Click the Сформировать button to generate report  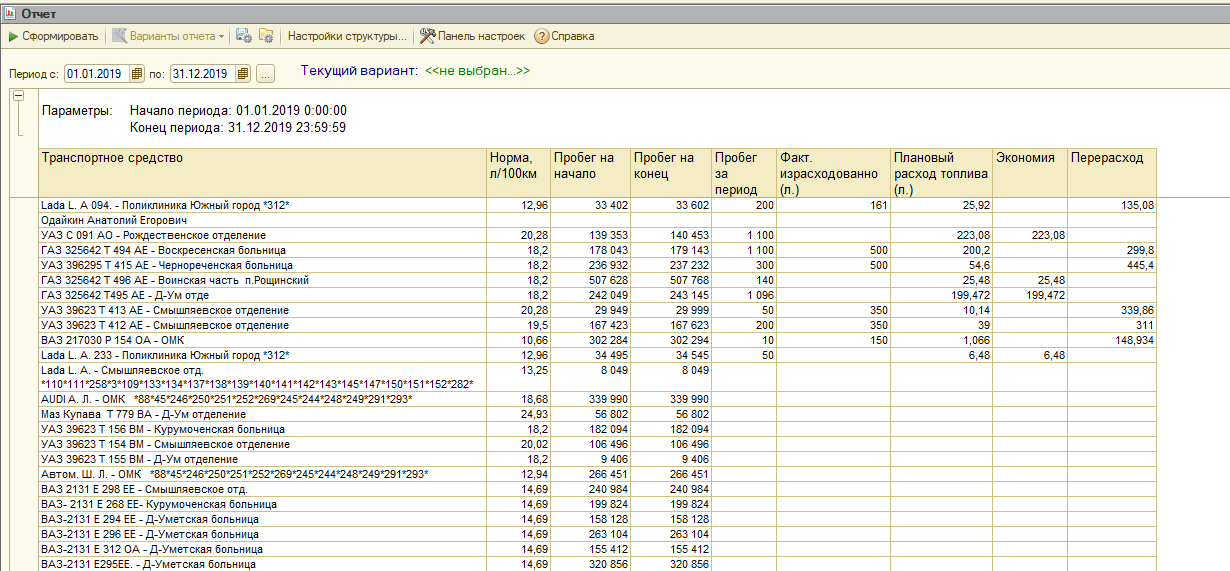[x=54, y=36]
